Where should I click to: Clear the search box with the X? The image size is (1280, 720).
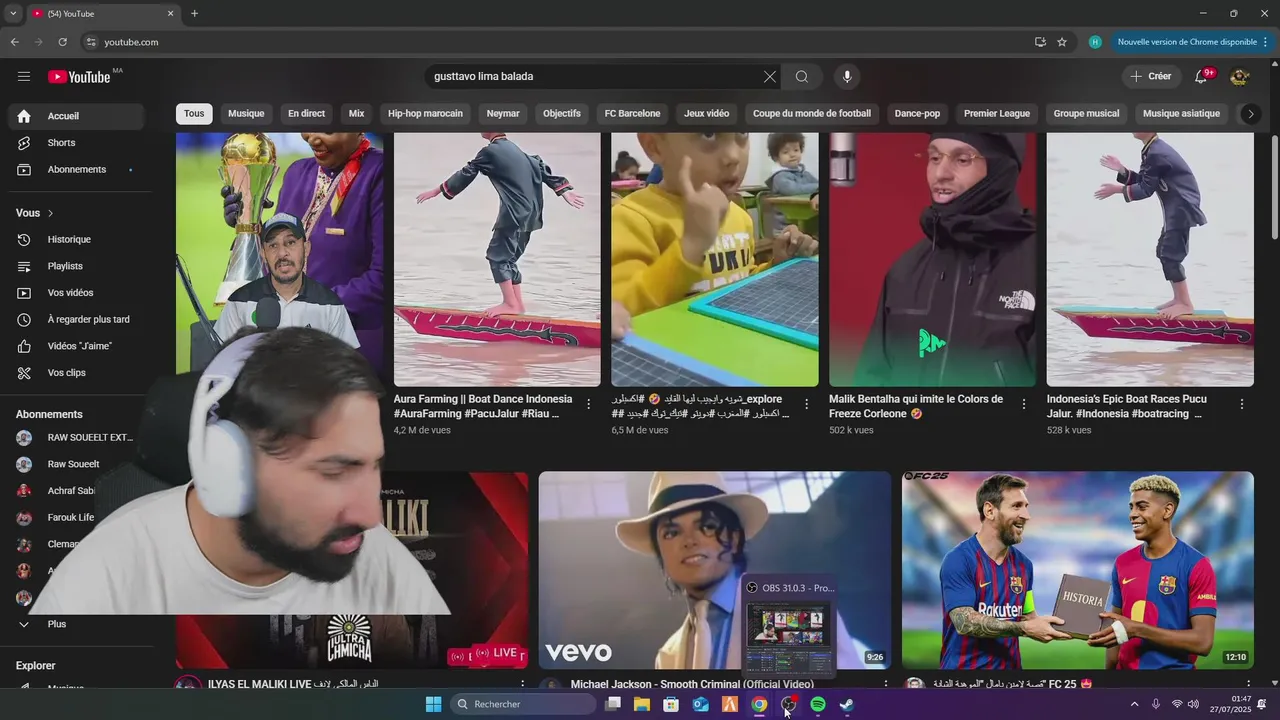tap(770, 77)
